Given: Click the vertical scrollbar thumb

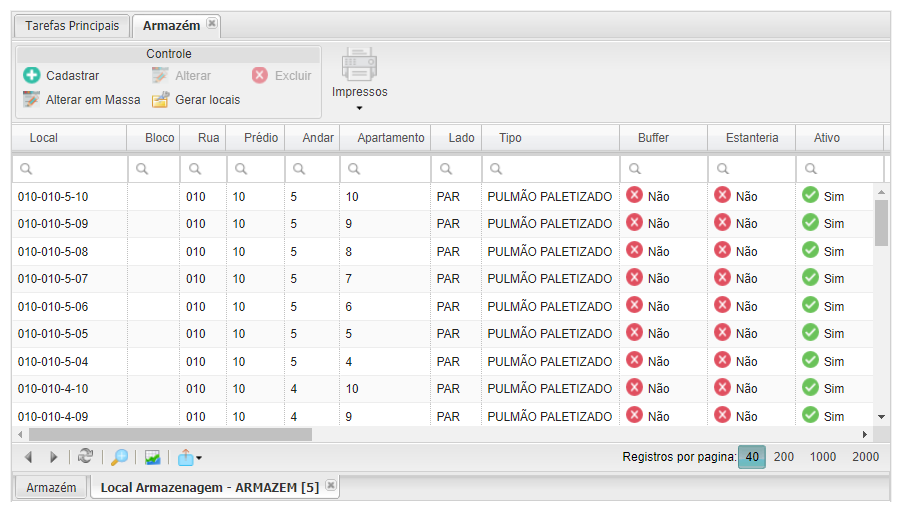Looking at the screenshot, I should pyautogui.click(x=881, y=223).
